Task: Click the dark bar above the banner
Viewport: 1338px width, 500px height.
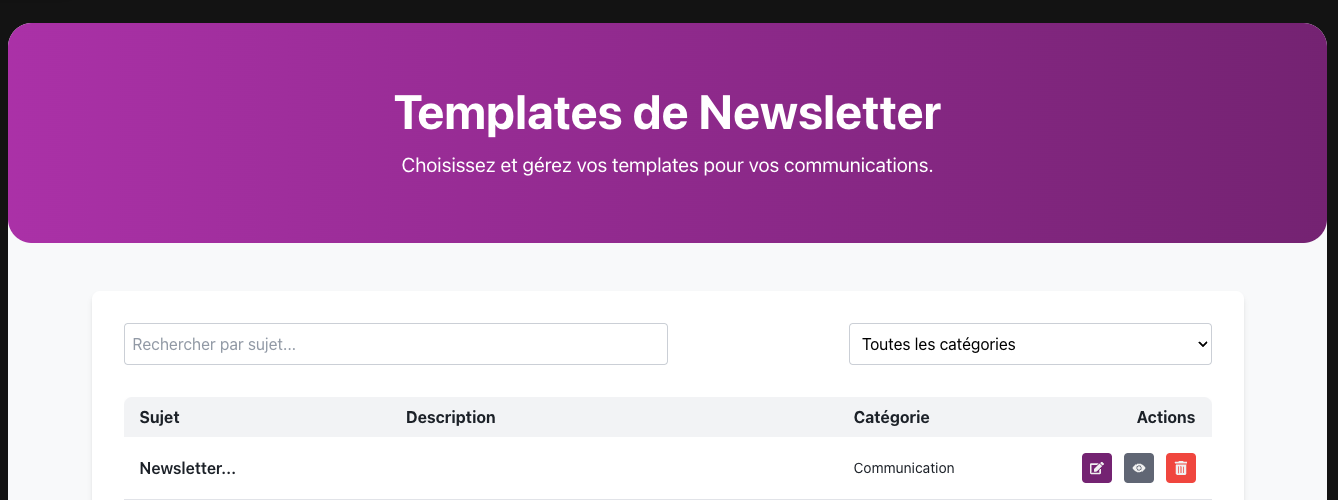Action: (x=668, y=10)
